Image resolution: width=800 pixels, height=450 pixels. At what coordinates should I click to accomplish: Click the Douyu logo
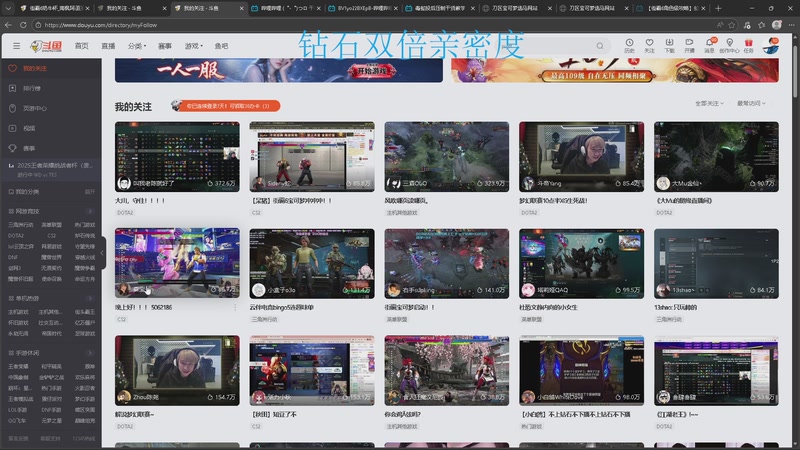[x=46, y=46]
